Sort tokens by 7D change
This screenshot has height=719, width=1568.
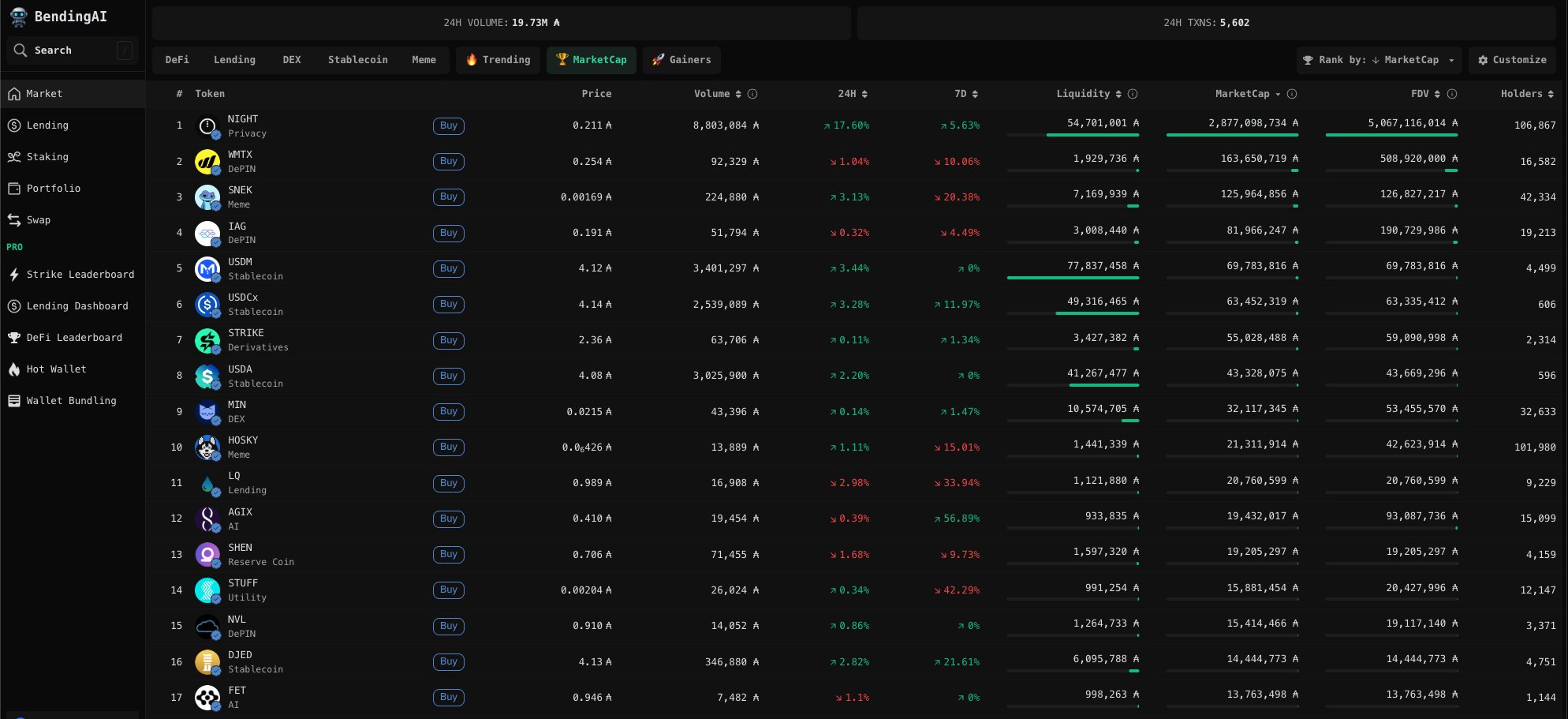(x=965, y=94)
